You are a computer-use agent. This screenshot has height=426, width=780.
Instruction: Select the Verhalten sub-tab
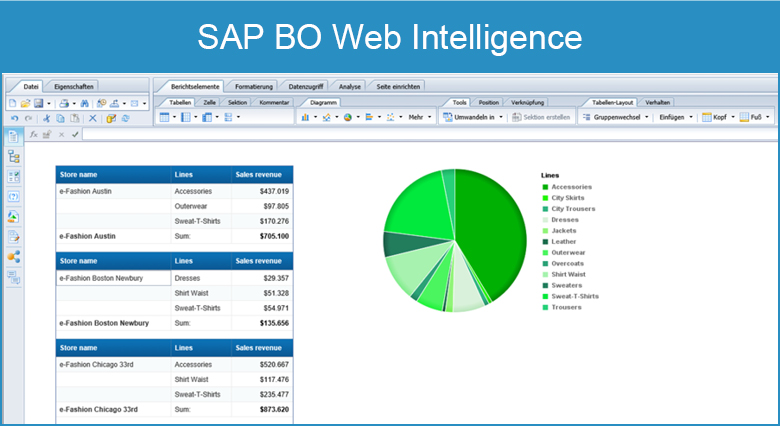coord(657,103)
